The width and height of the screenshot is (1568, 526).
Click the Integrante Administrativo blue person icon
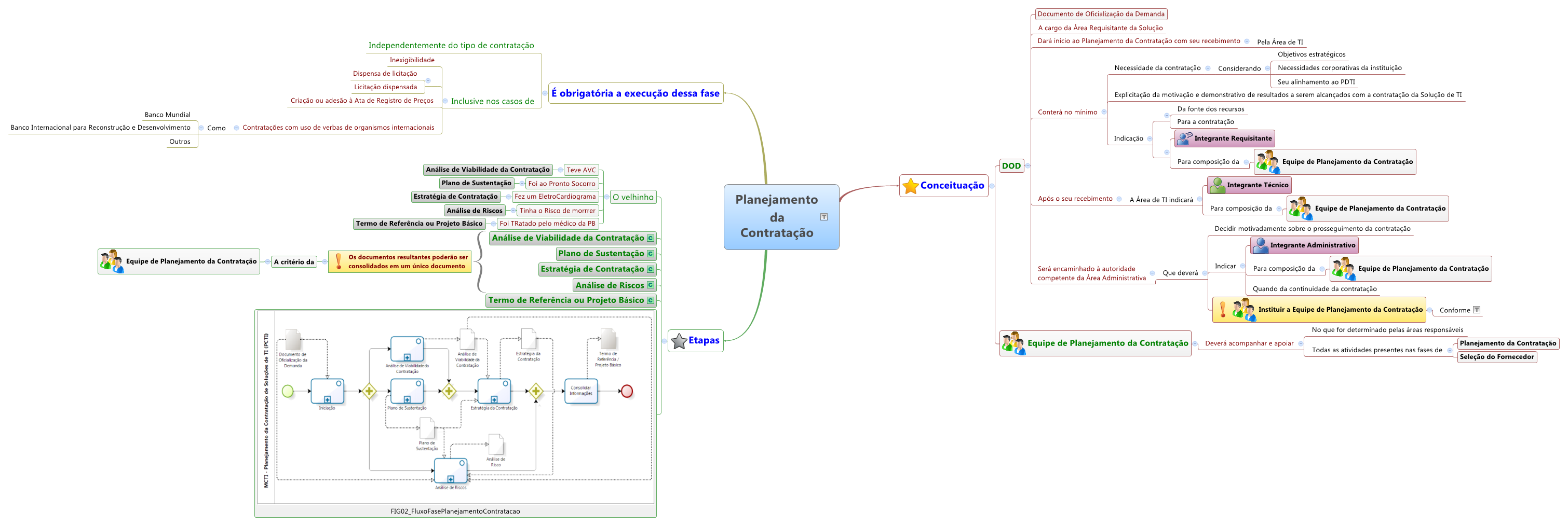[x=1261, y=246]
